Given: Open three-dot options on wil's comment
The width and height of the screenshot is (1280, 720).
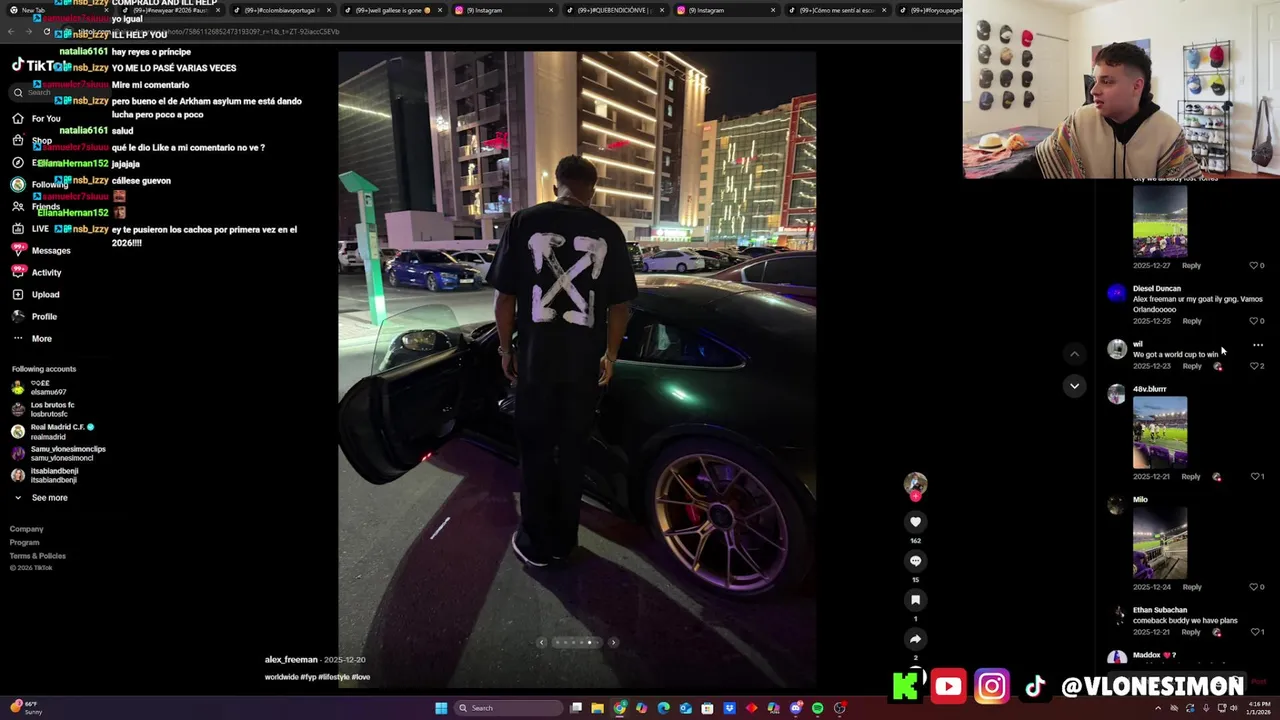Looking at the screenshot, I should 1258,345.
